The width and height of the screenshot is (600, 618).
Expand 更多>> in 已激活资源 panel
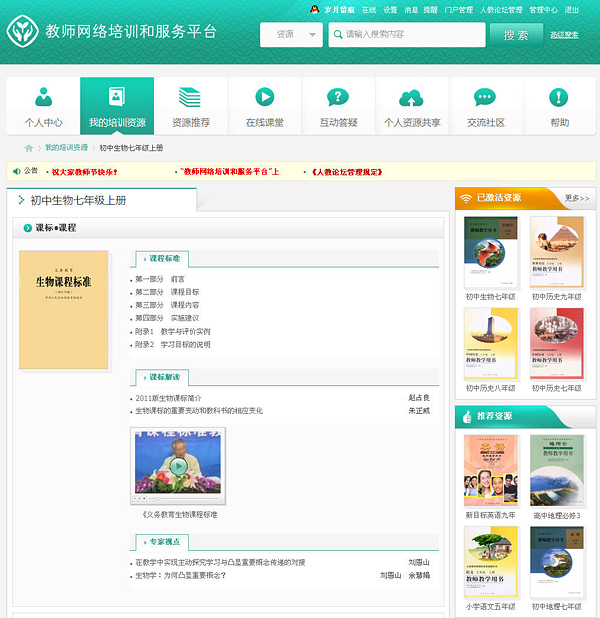pyautogui.click(x=577, y=198)
